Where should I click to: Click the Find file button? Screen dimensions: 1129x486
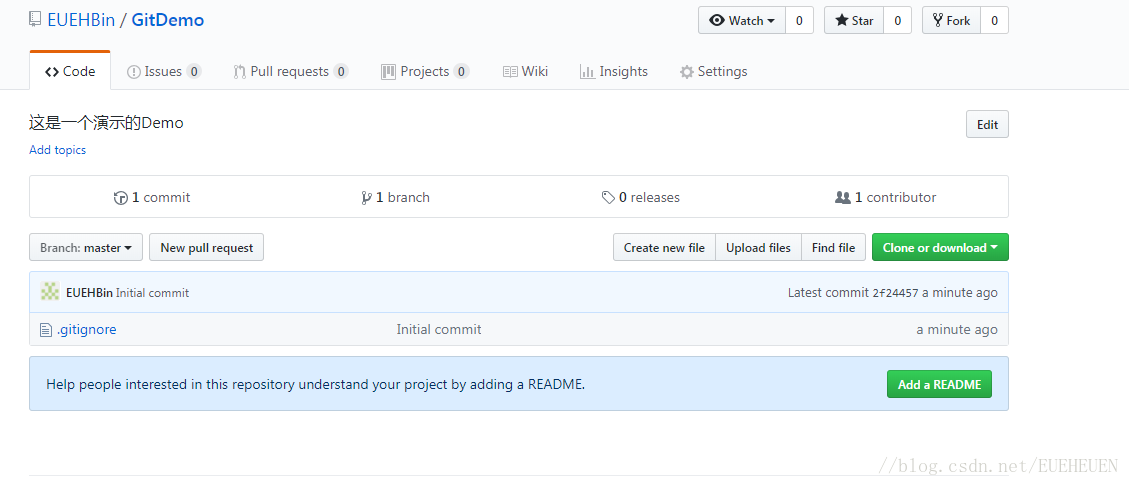(x=833, y=248)
